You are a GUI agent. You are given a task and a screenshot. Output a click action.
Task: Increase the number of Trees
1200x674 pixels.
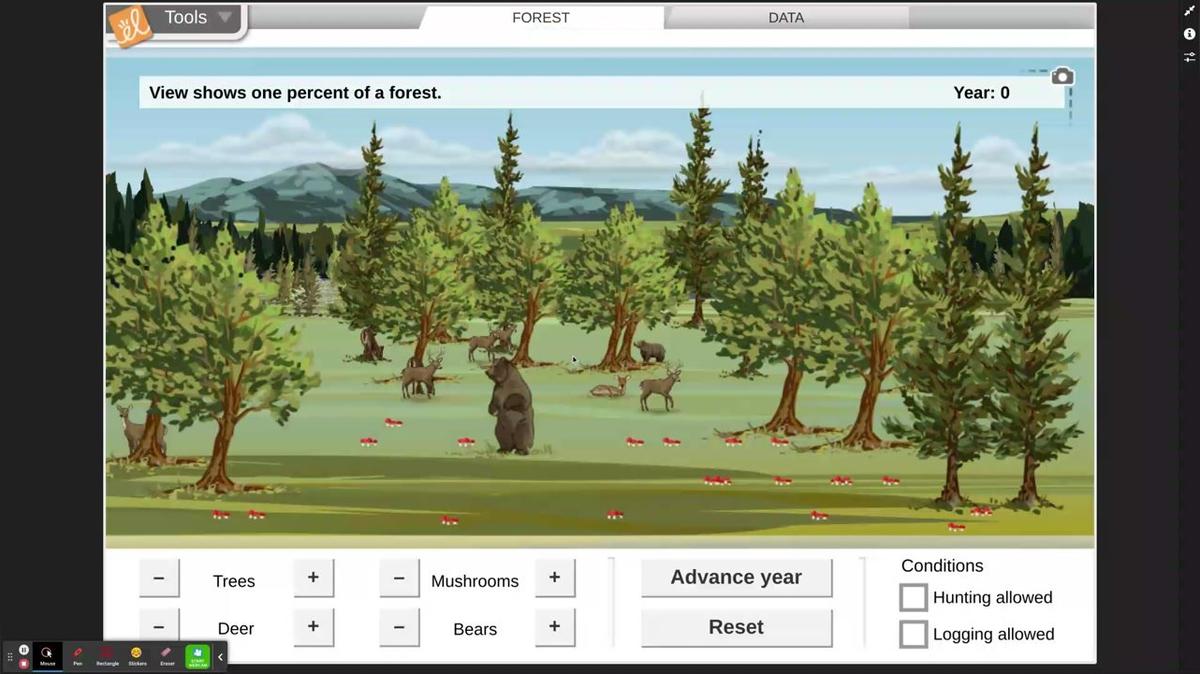tap(313, 578)
